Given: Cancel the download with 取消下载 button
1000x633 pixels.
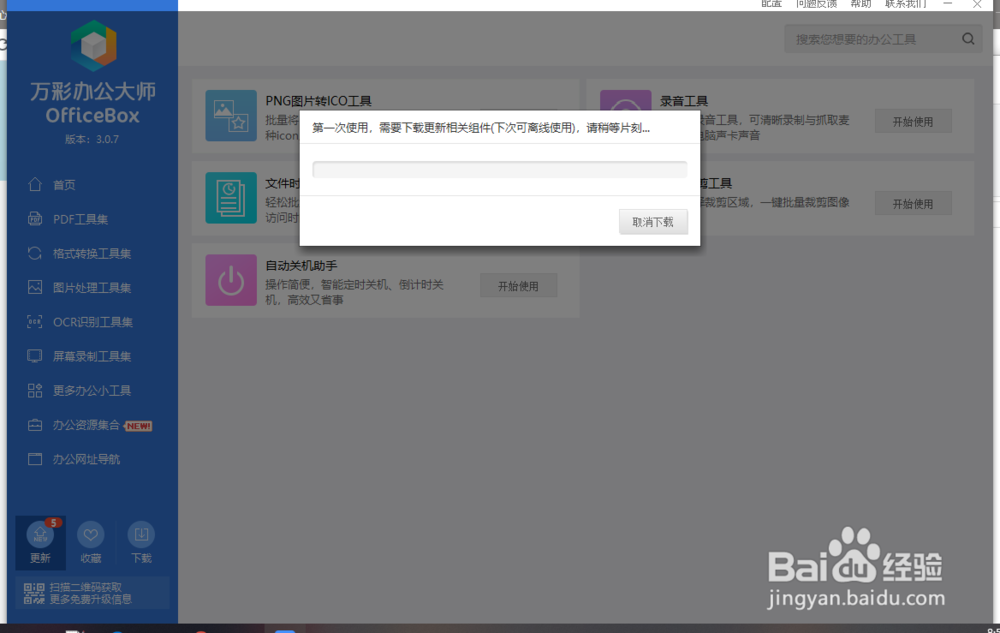Looking at the screenshot, I should click(653, 222).
